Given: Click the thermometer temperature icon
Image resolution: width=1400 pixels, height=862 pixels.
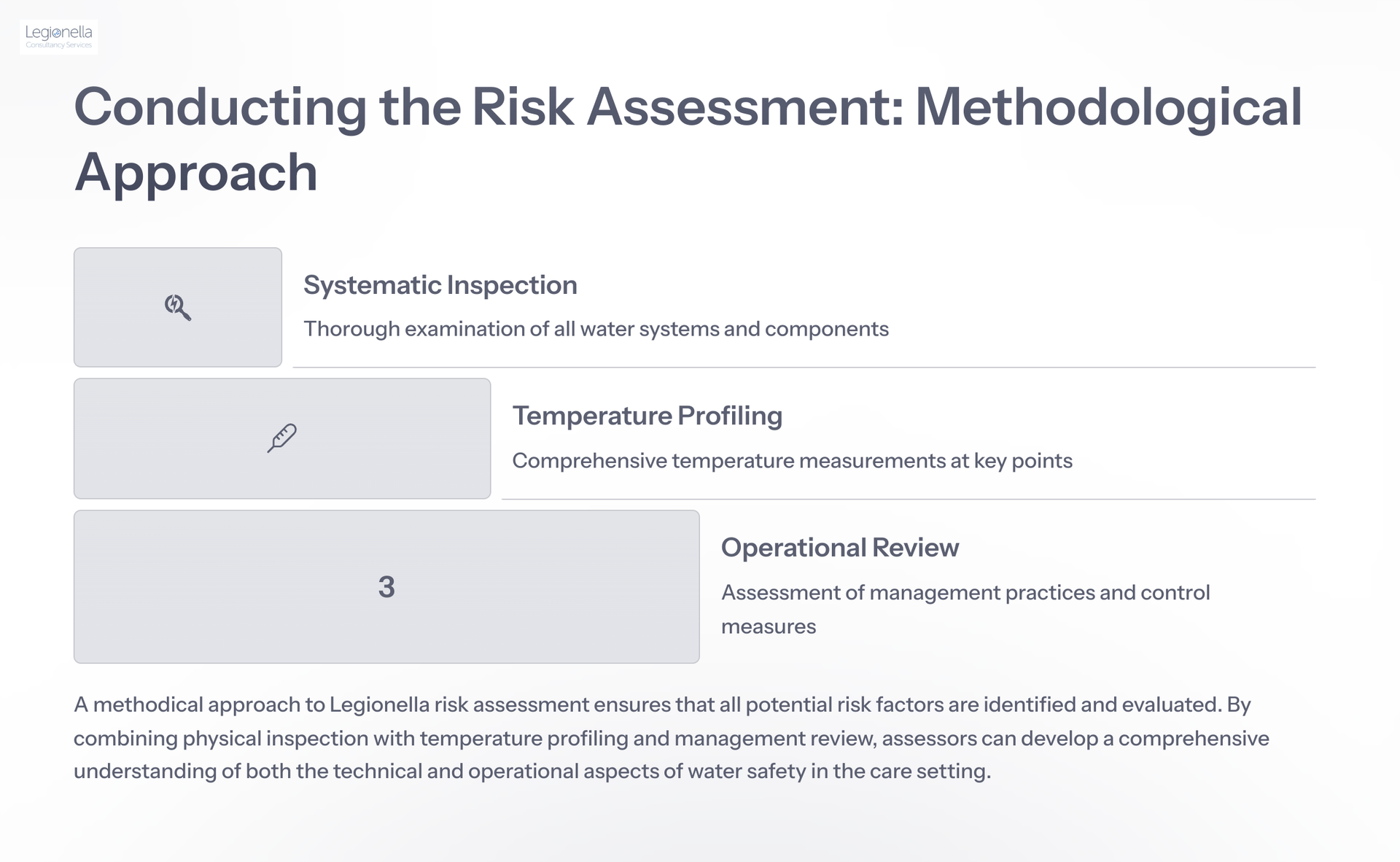Looking at the screenshot, I should (x=282, y=438).
